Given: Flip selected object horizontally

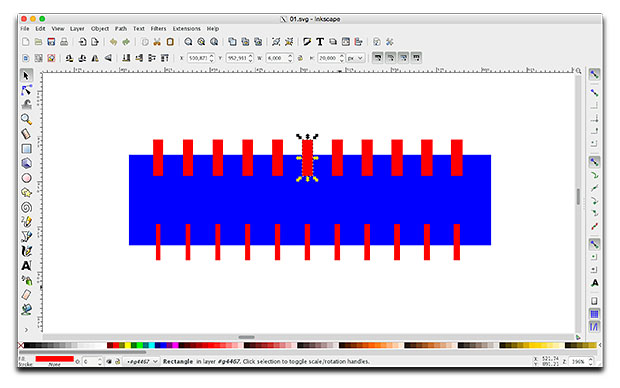Looking at the screenshot, I should 95,58.
